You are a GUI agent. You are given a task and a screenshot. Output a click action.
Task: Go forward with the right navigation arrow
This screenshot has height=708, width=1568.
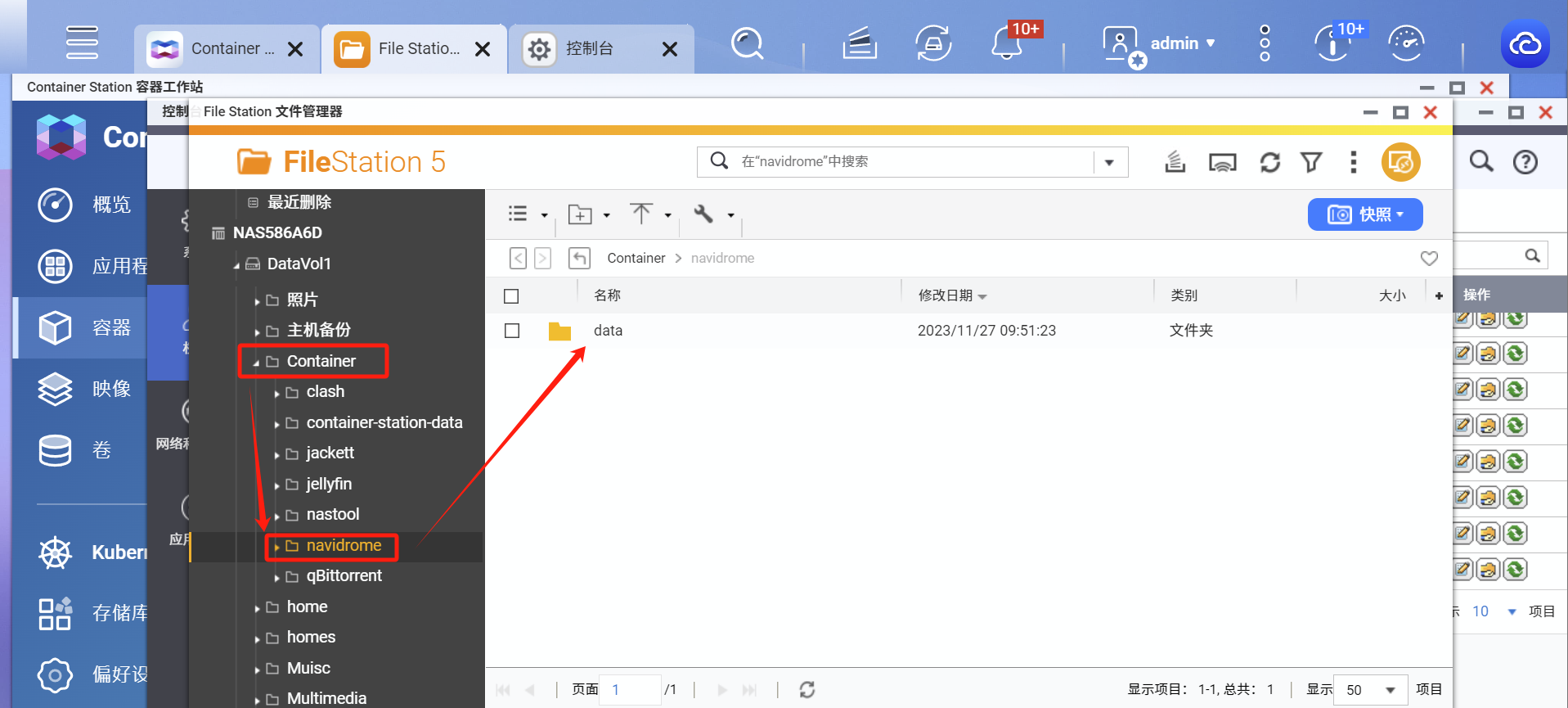542,259
